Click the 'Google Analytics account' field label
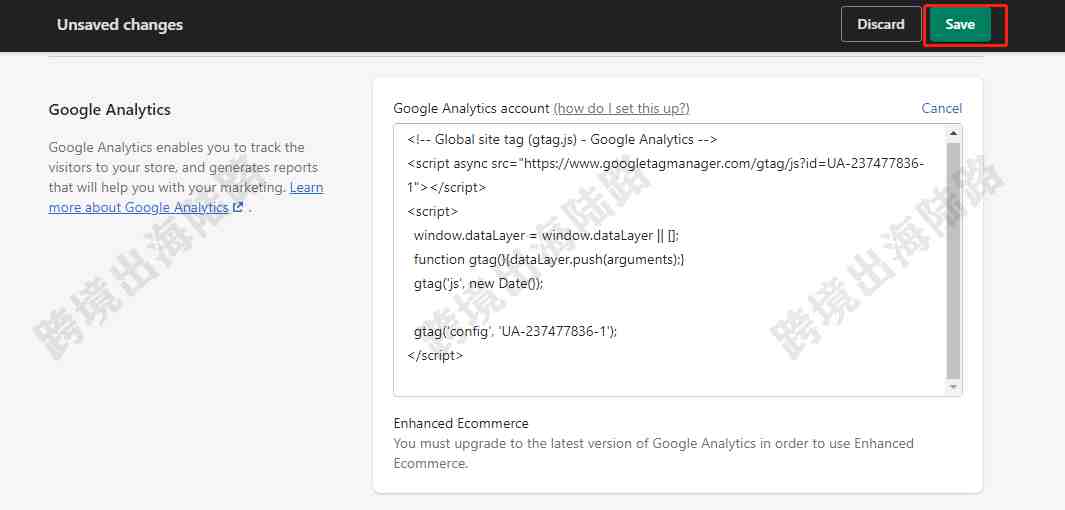The height and width of the screenshot is (510, 1065). pyautogui.click(x=471, y=108)
